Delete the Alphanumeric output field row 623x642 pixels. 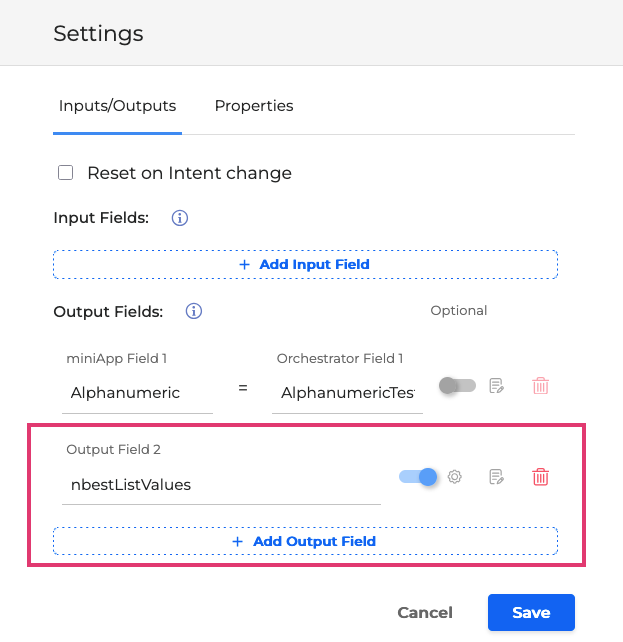click(541, 386)
